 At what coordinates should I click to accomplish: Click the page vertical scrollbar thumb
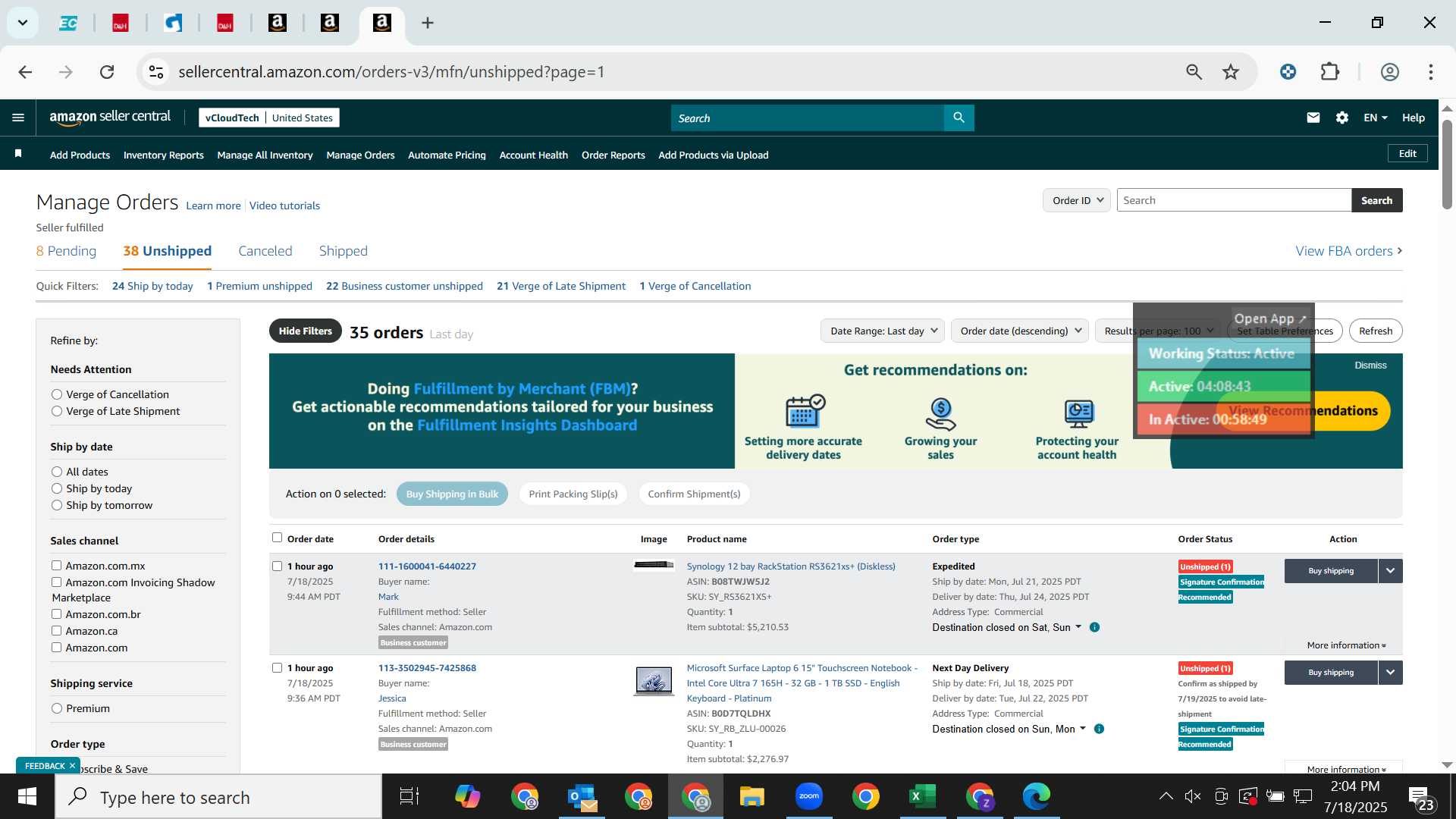1447,163
